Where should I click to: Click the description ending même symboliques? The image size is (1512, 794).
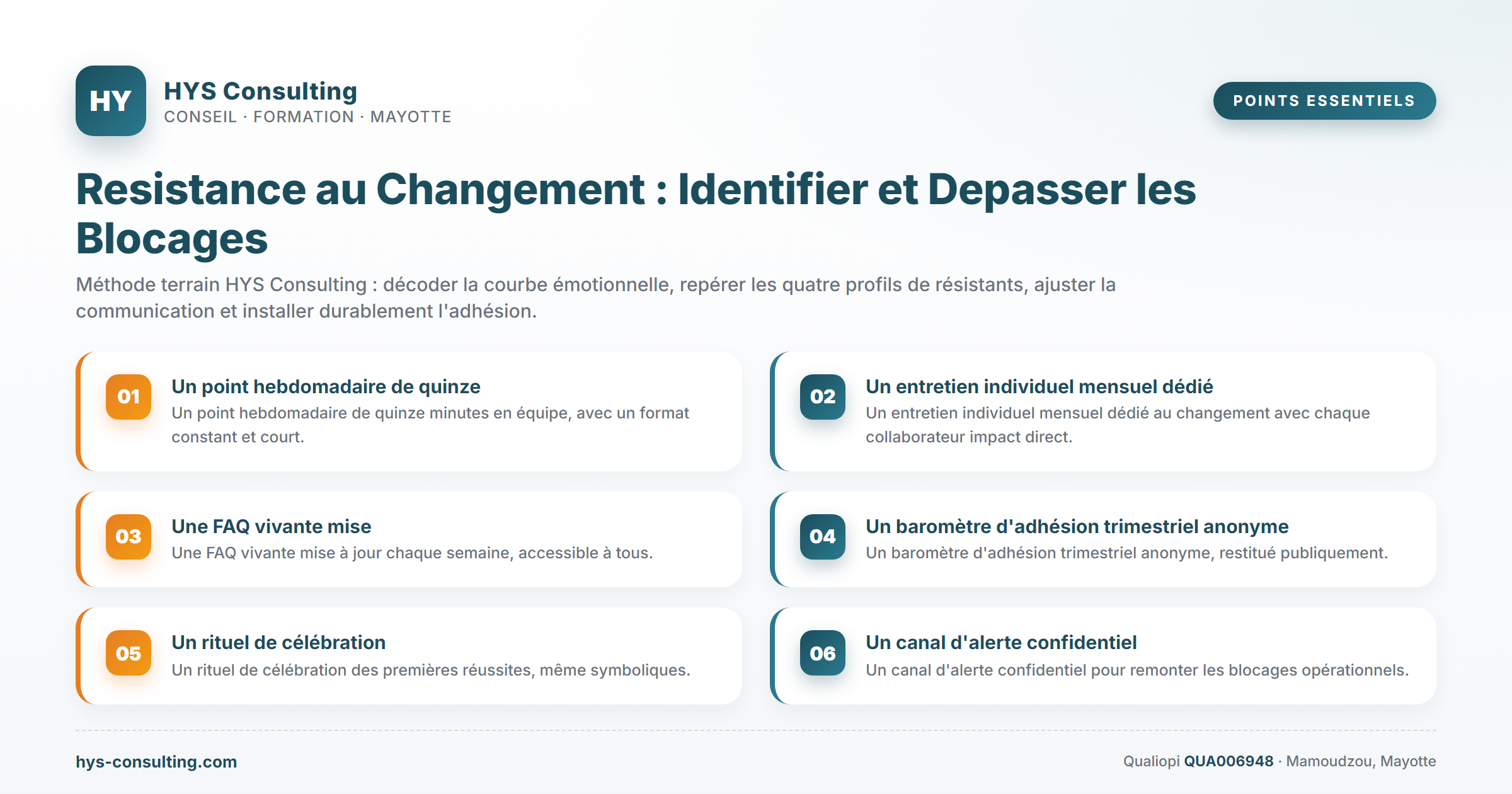431,670
